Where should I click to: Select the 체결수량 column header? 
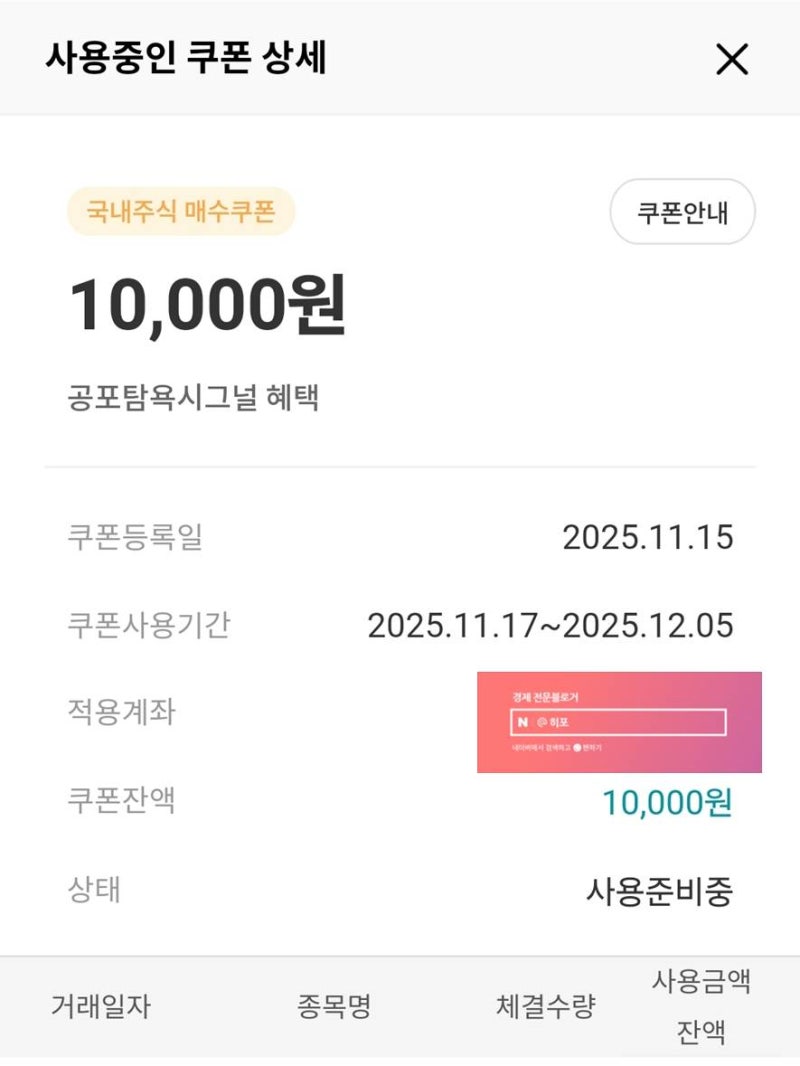[545, 1006]
